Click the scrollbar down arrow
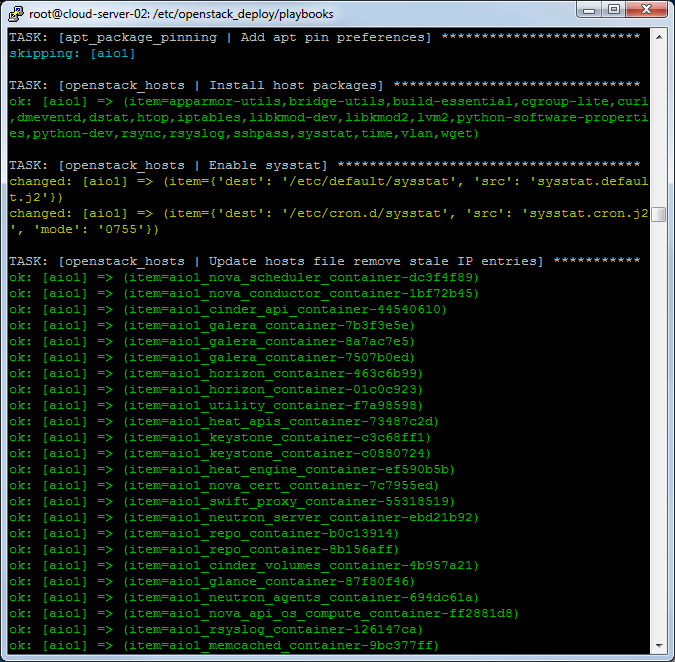Image resolution: width=675 pixels, height=662 pixels. pyautogui.click(x=659, y=646)
